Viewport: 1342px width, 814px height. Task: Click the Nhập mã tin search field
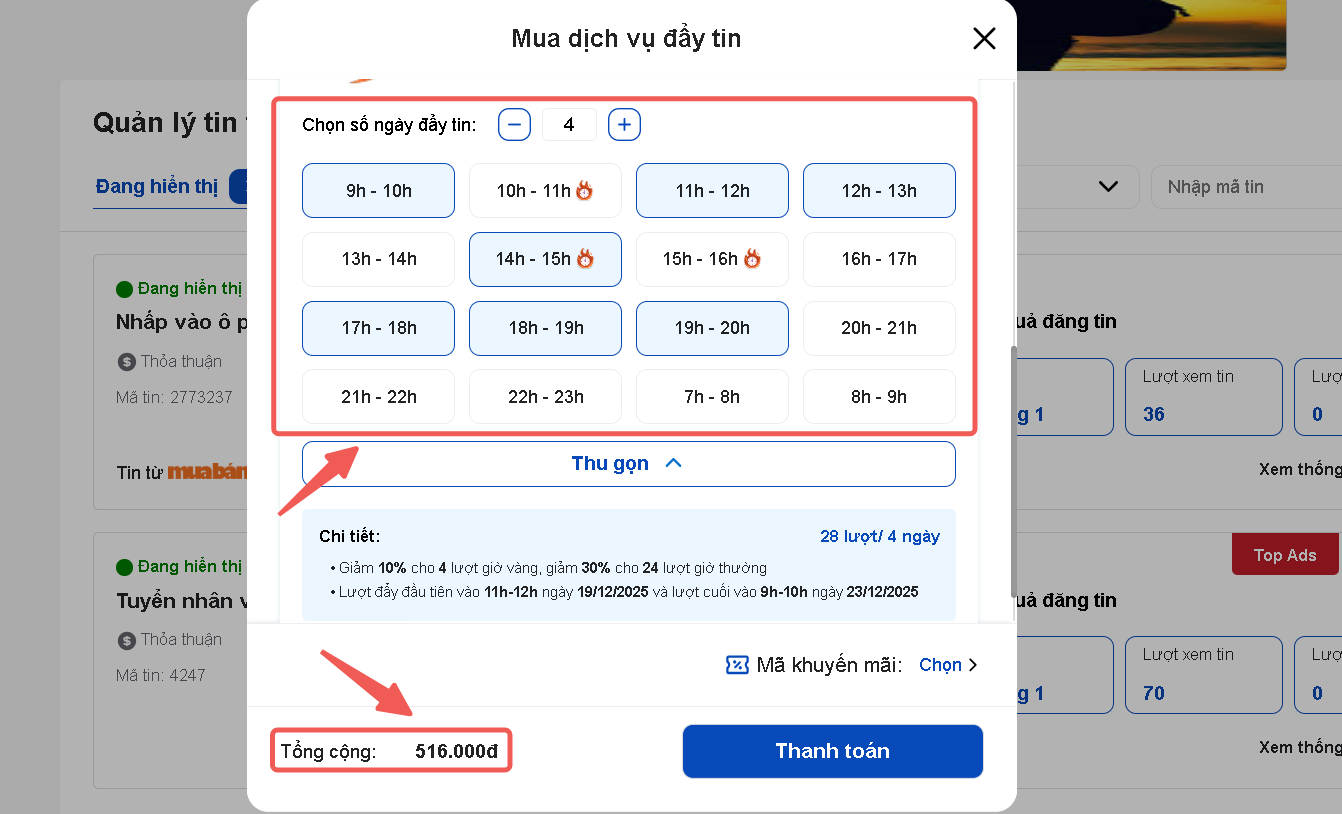pyautogui.click(x=1245, y=187)
